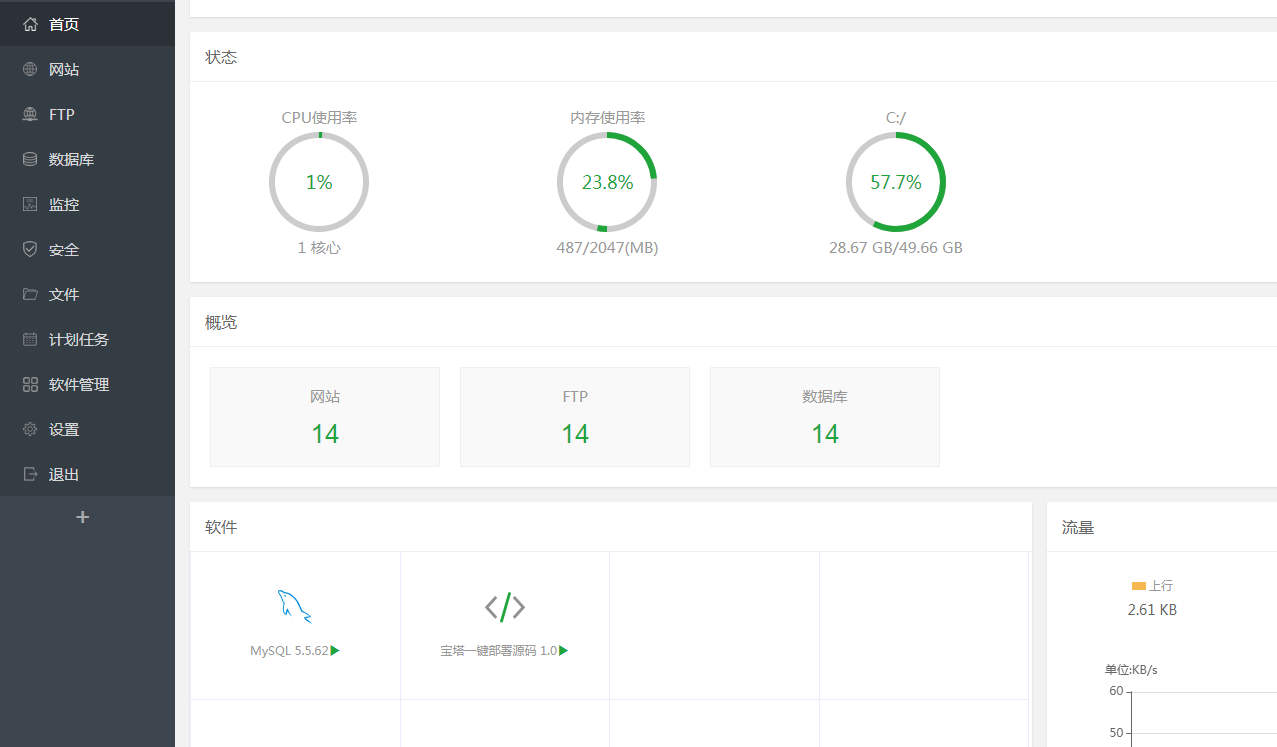Screen dimensions: 1277x747
Task: Click the 软件 panel heading
Action: pyautogui.click(x=221, y=527)
